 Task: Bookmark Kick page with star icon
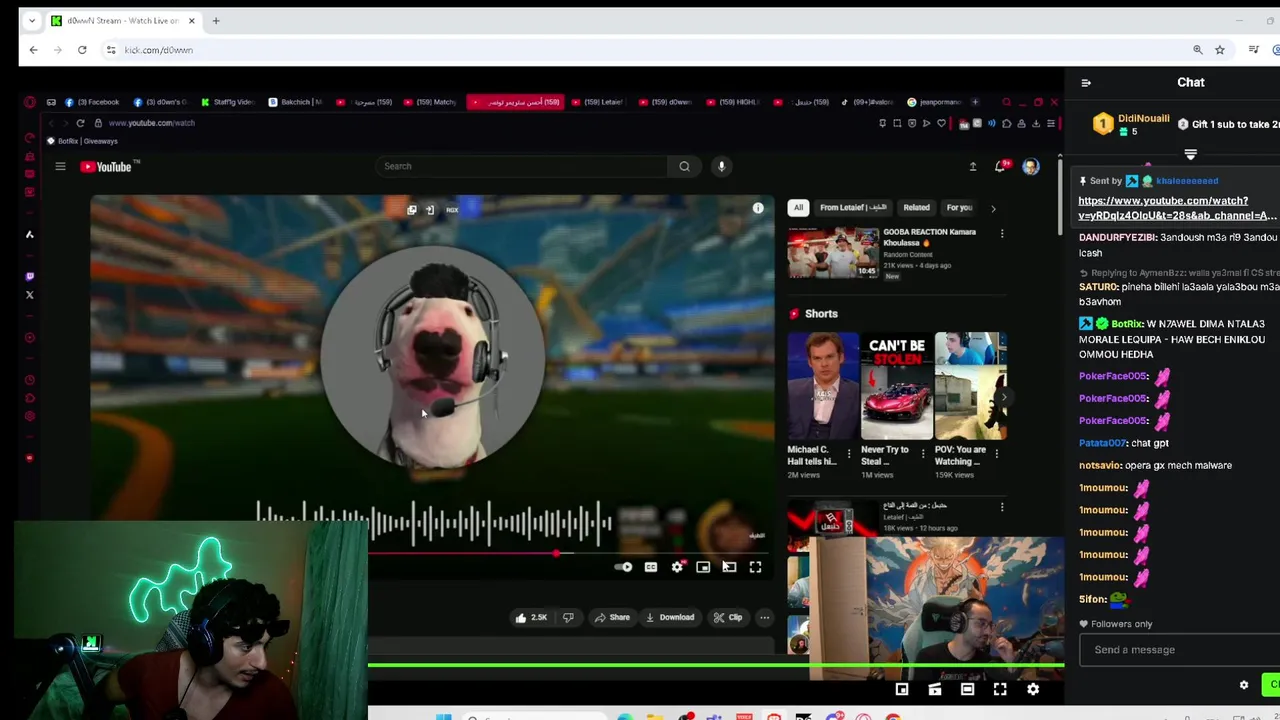click(1220, 50)
